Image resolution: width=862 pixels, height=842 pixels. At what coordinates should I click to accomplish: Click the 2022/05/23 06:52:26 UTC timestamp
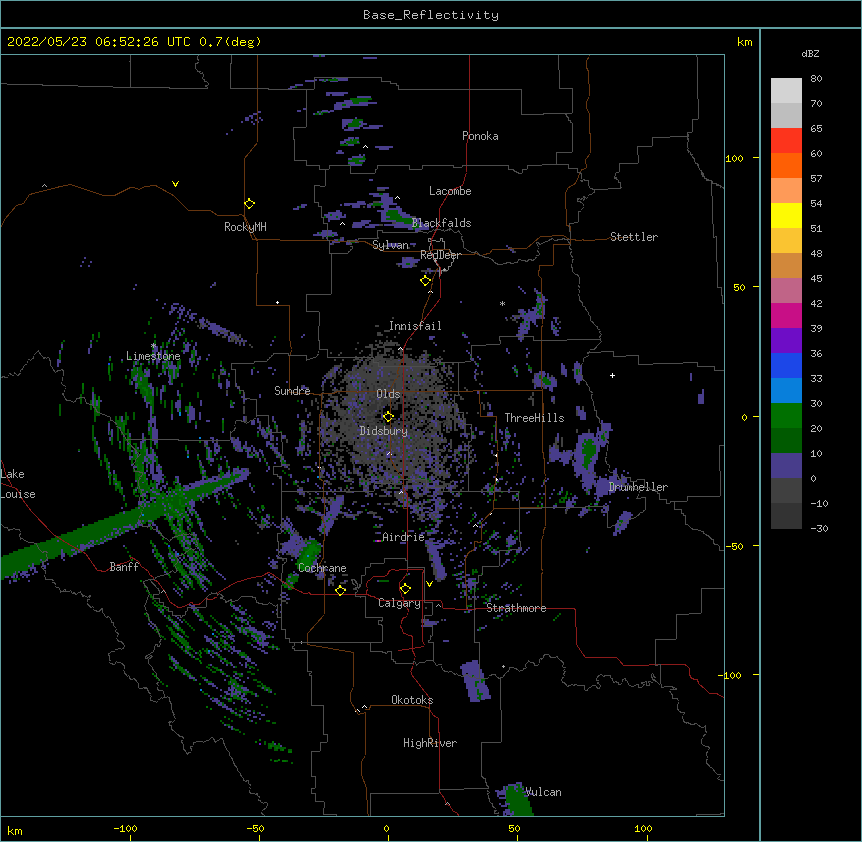click(98, 42)
